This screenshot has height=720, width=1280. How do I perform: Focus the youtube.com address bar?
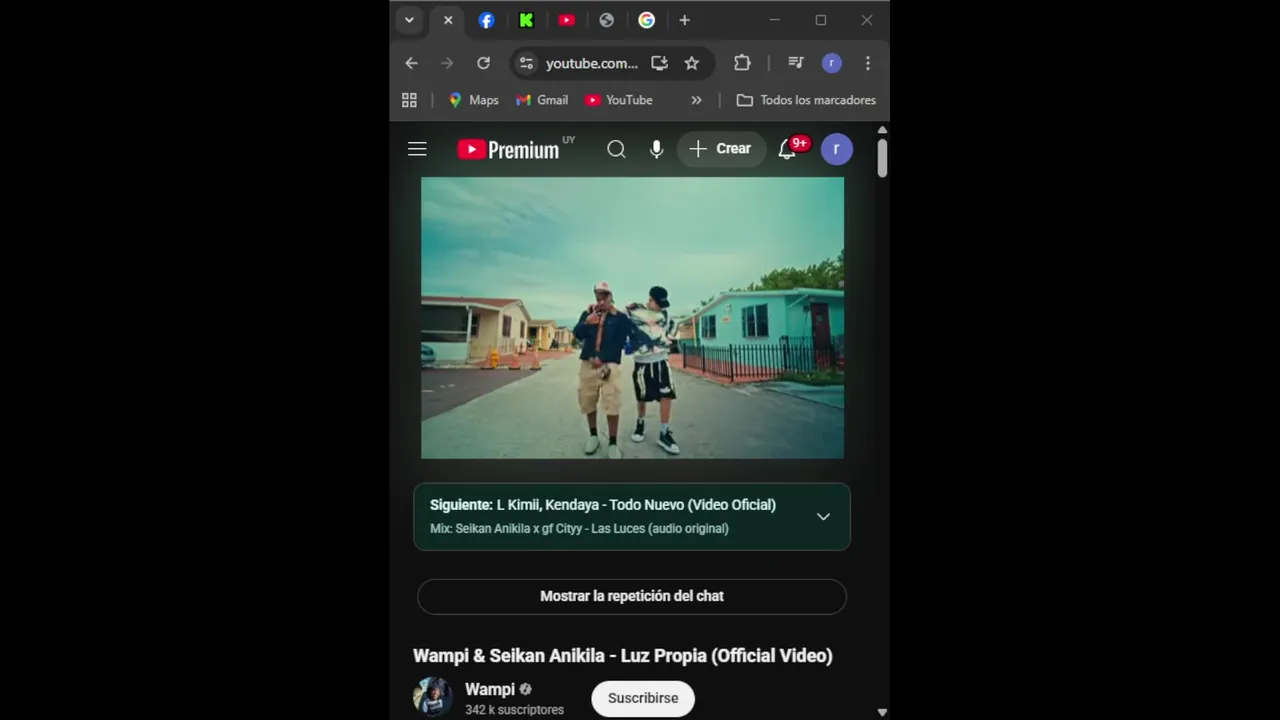point(591,63)
